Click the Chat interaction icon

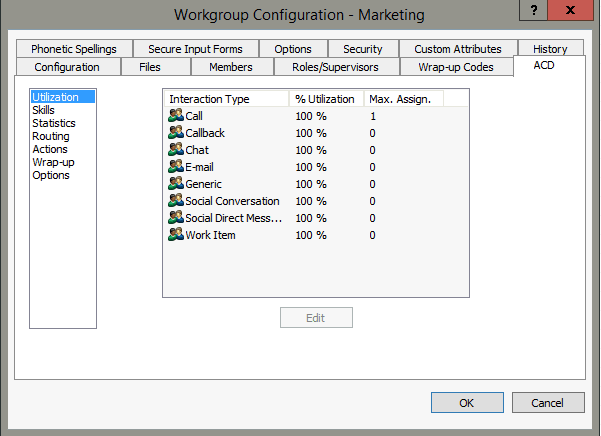176,151
